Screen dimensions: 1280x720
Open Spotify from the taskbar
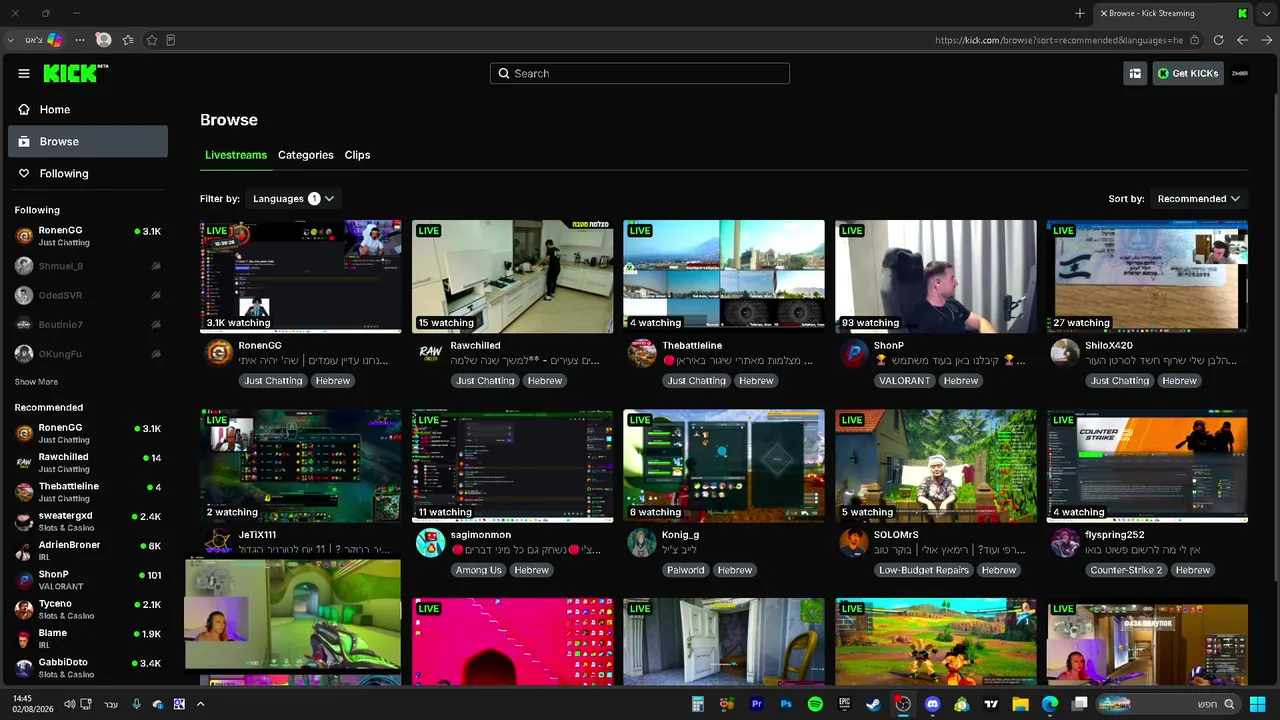pyautogui.click(x=815, y=704)
